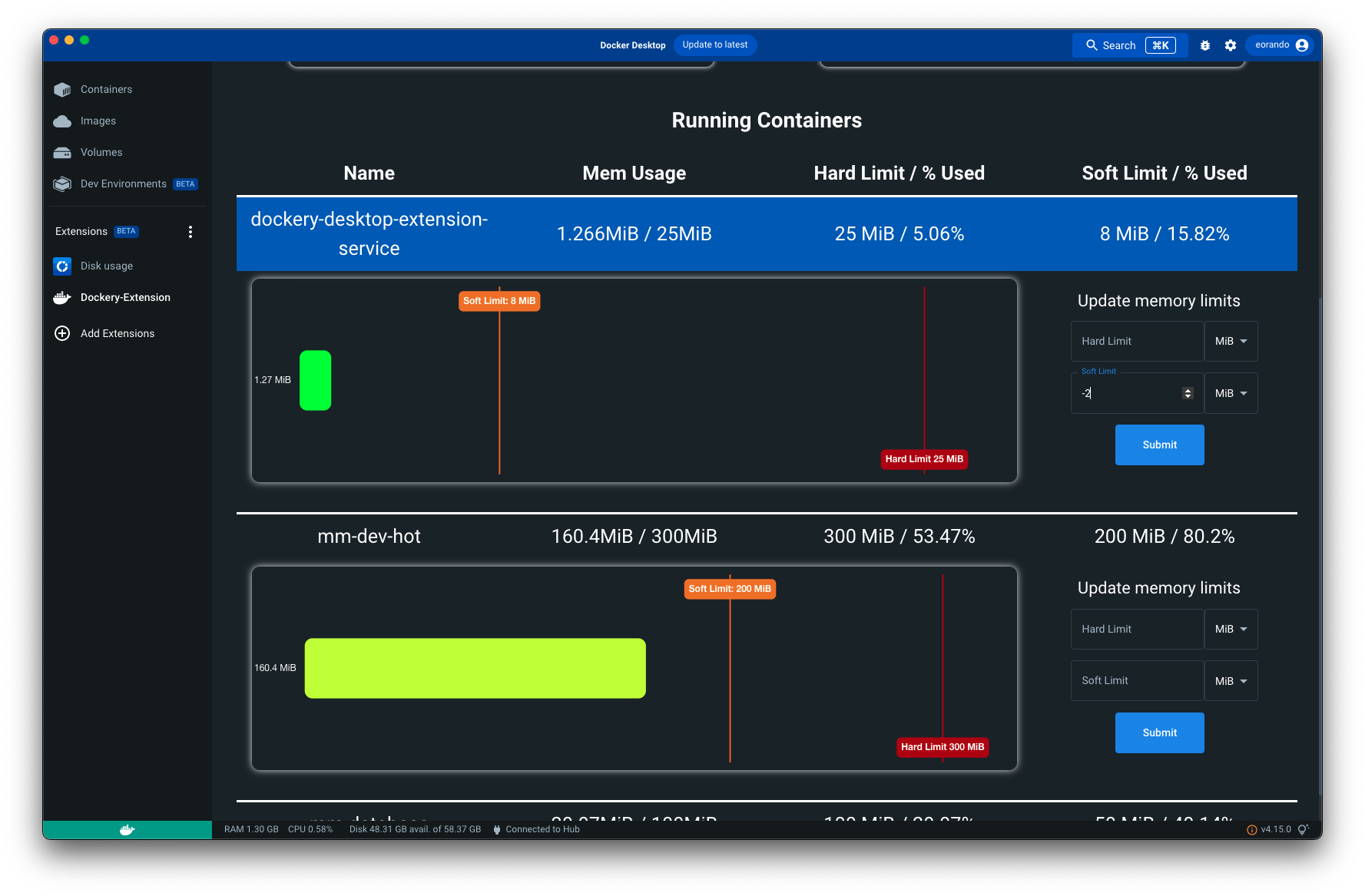1365x896 pixels.
Task: Click the Soft Limit / % Used column header
Action: [1165, 174]
